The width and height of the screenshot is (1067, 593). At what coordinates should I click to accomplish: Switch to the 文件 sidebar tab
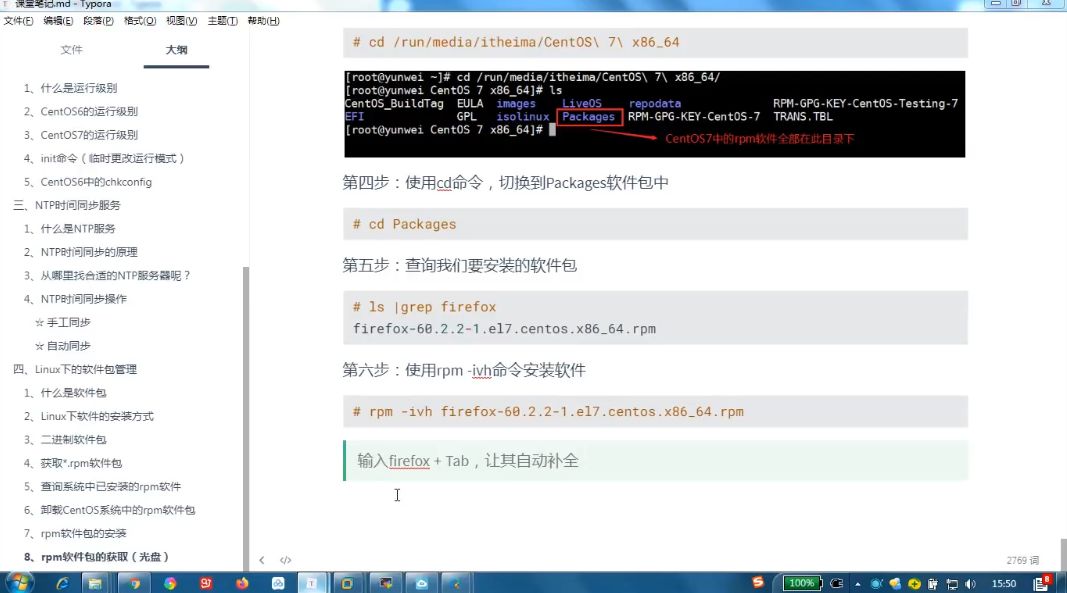tap(72, 50)
